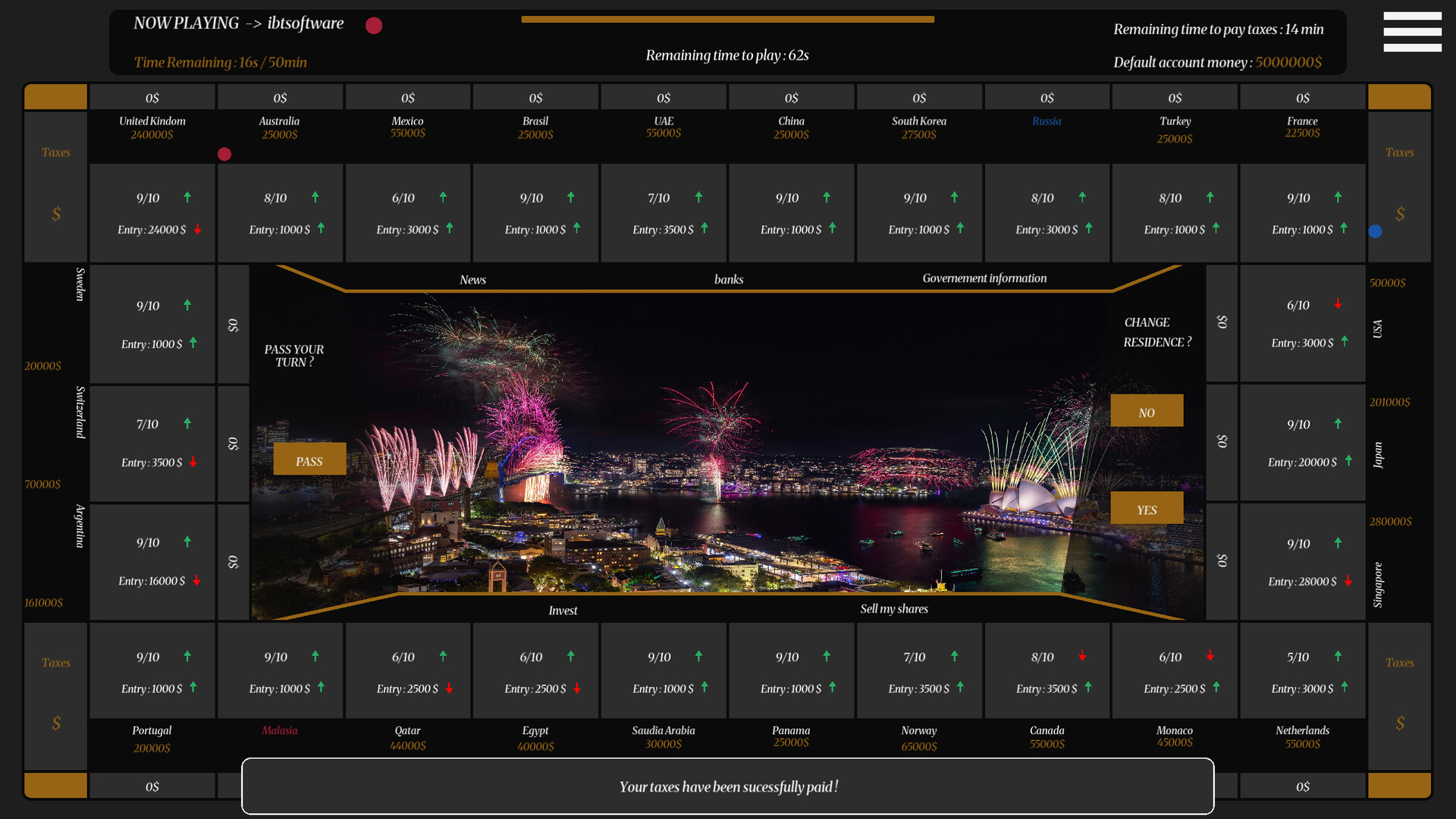Viewport: 1456px width, 819px height.
Task: Click red indicator dot beside ibtsoftware
Action: (x=374, y=26)
